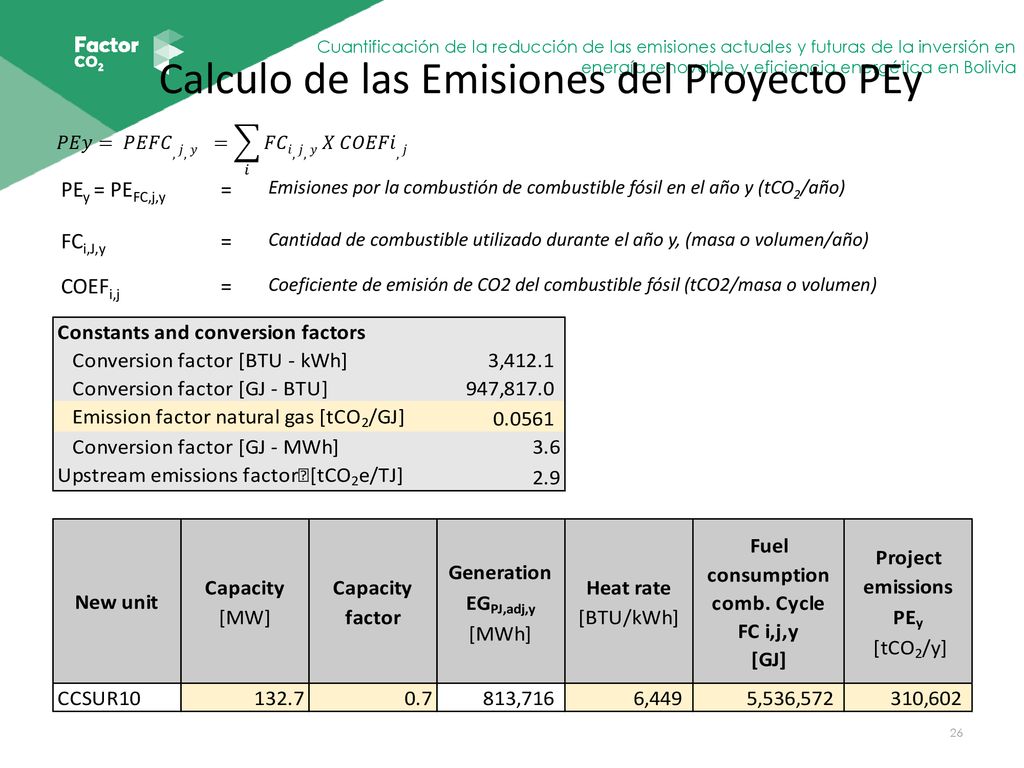Click the heat rate cell 6,449
1024x768 pixels.
tap(628, 698)
